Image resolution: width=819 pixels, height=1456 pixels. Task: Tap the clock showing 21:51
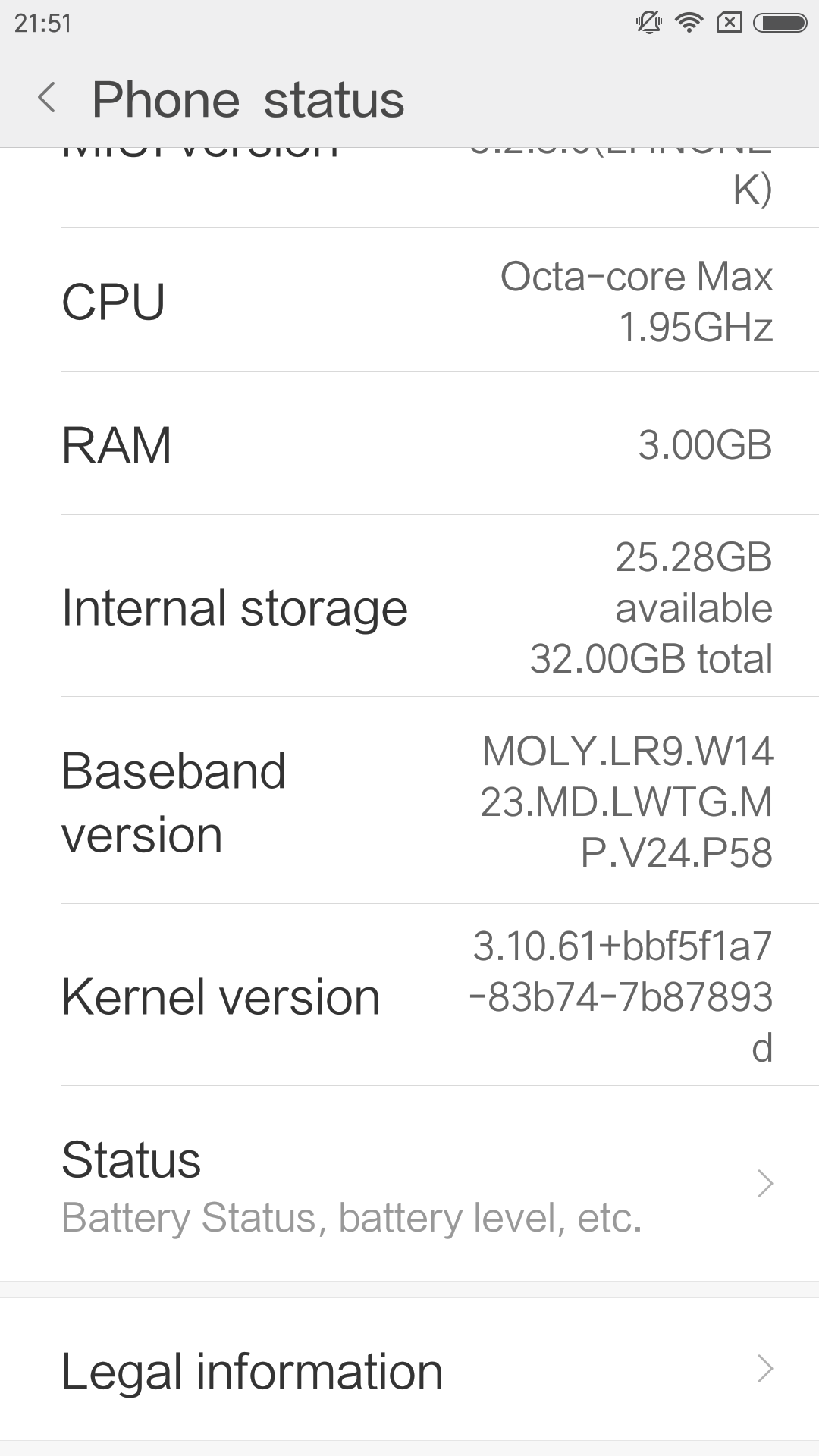pos(43,24)
